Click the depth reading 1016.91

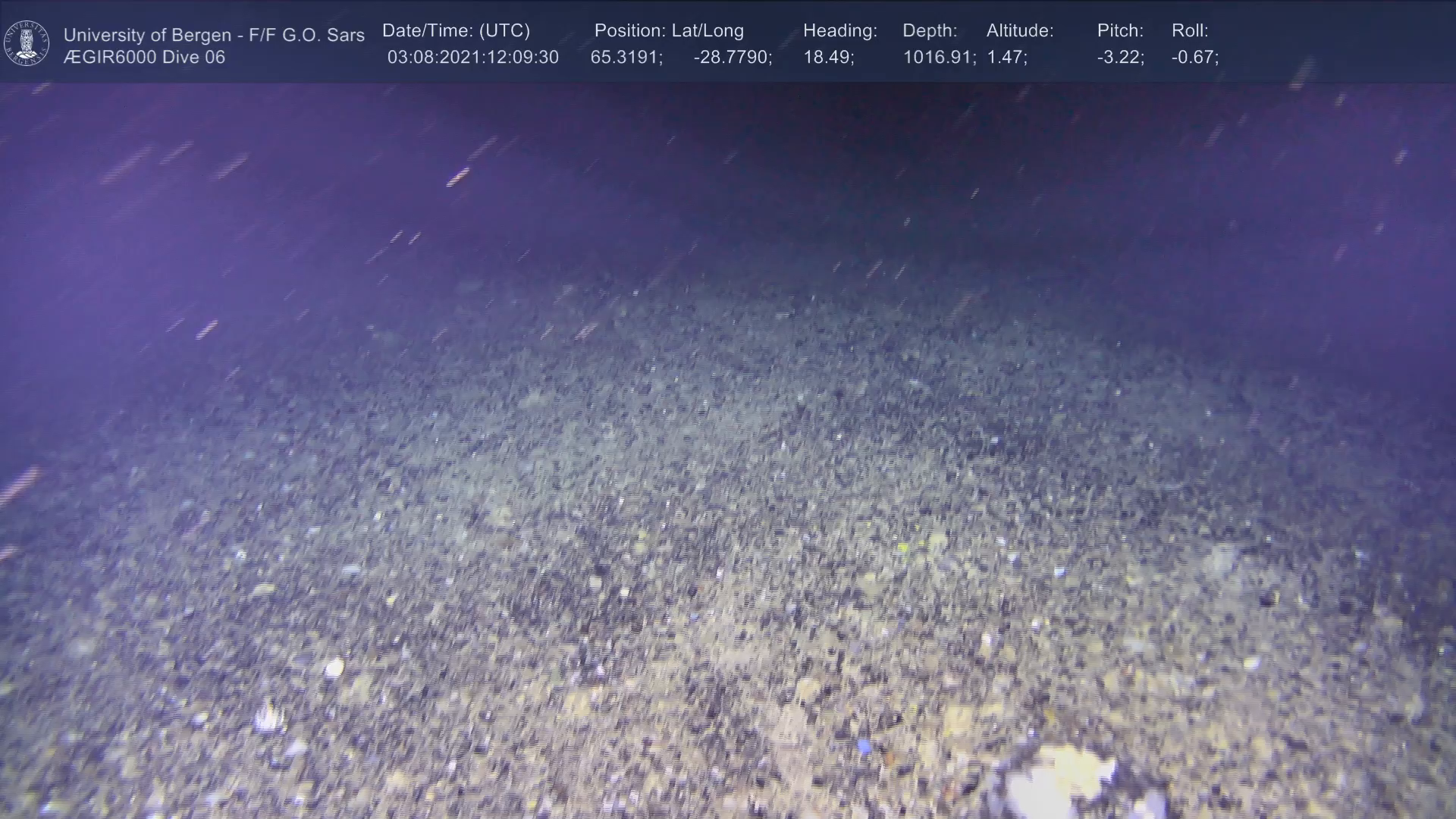pyautogui.click(x=939, y=58)
